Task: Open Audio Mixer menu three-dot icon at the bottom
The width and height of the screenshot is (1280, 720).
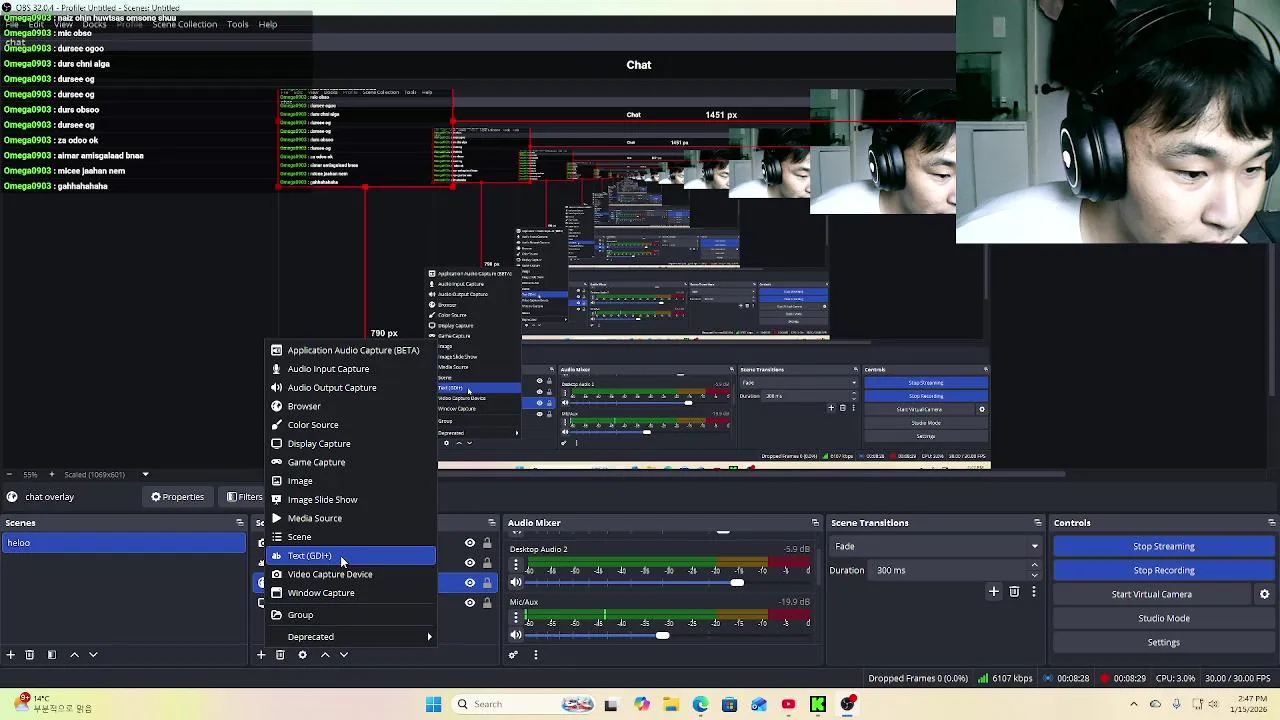Action: [x=535, y=655]
